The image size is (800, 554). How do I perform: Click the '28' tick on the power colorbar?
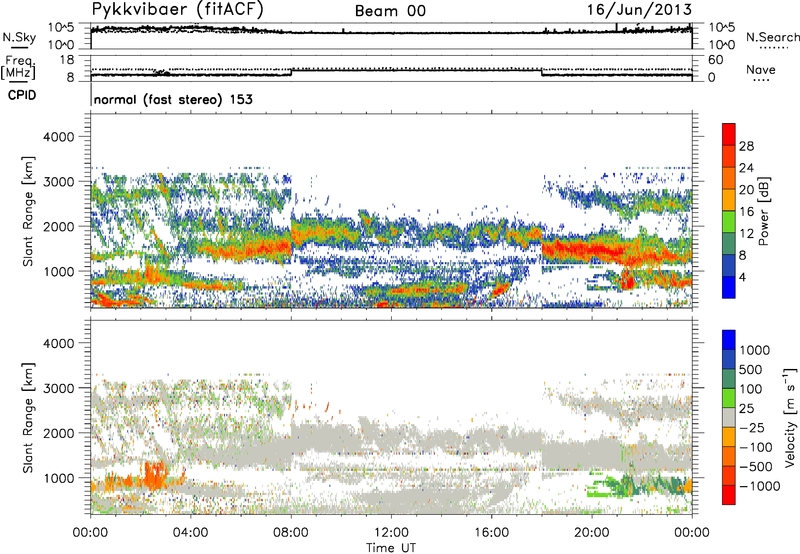pyautogui.click(x=746, y=146)
